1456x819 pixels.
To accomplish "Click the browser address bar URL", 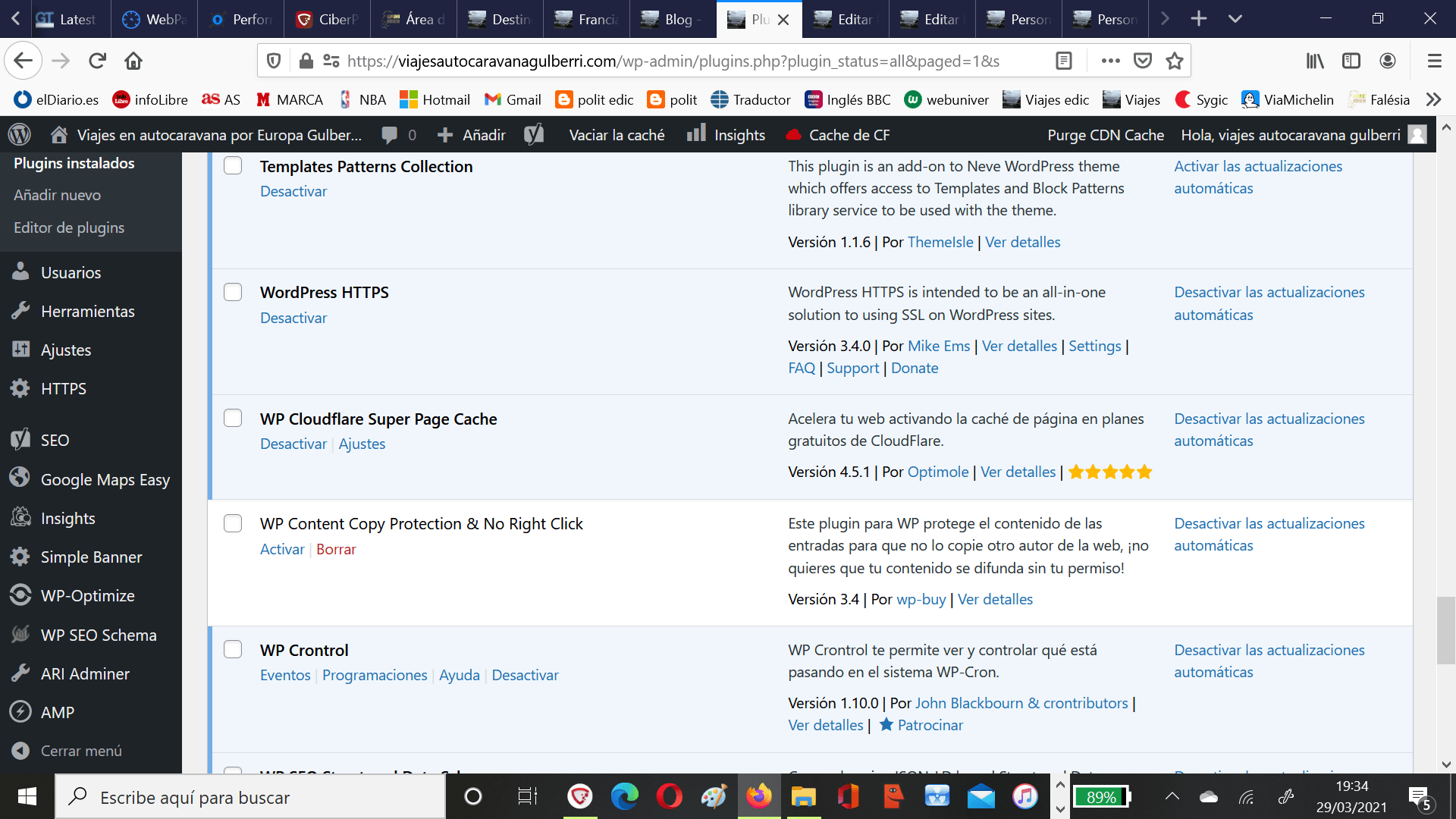I will pyautogui.click(x=673, y=61).
